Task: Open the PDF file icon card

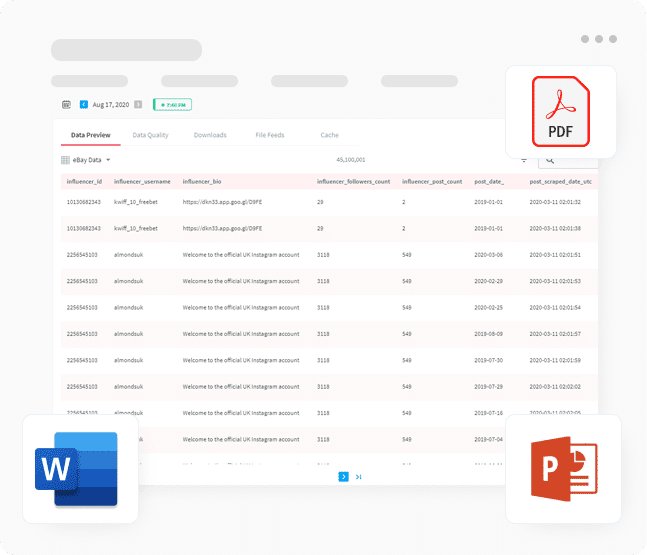Action: (x=561, y=112)
